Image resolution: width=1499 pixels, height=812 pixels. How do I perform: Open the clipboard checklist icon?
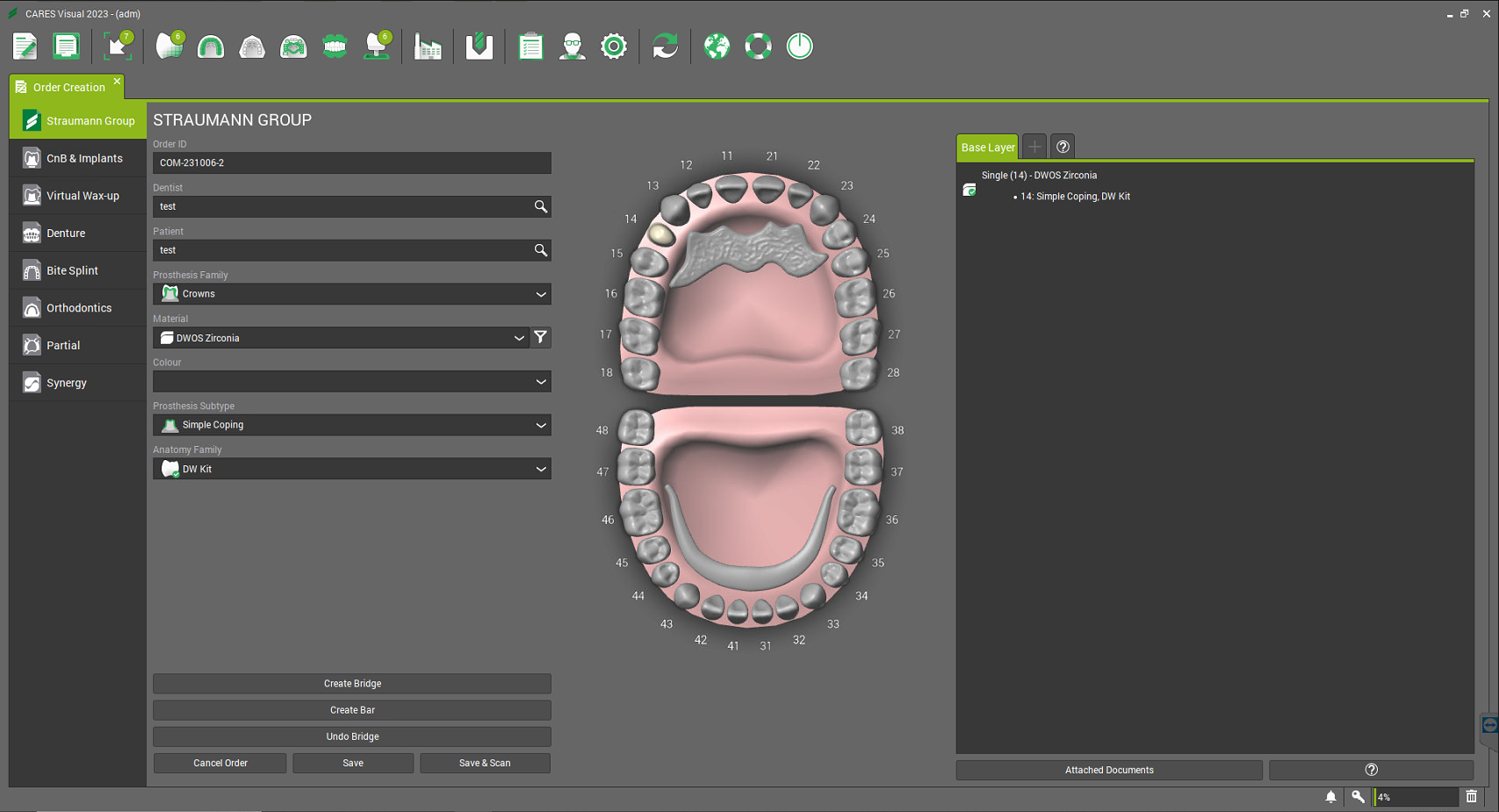point(530,47)
